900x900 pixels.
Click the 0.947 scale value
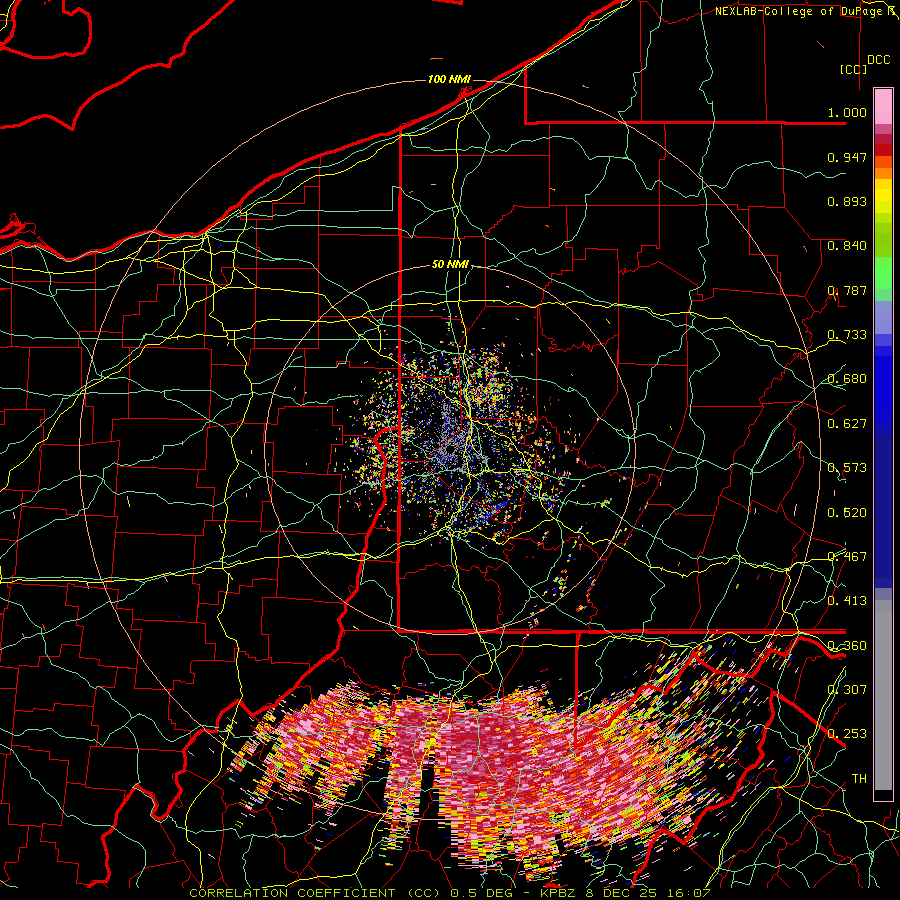(847, 157)
